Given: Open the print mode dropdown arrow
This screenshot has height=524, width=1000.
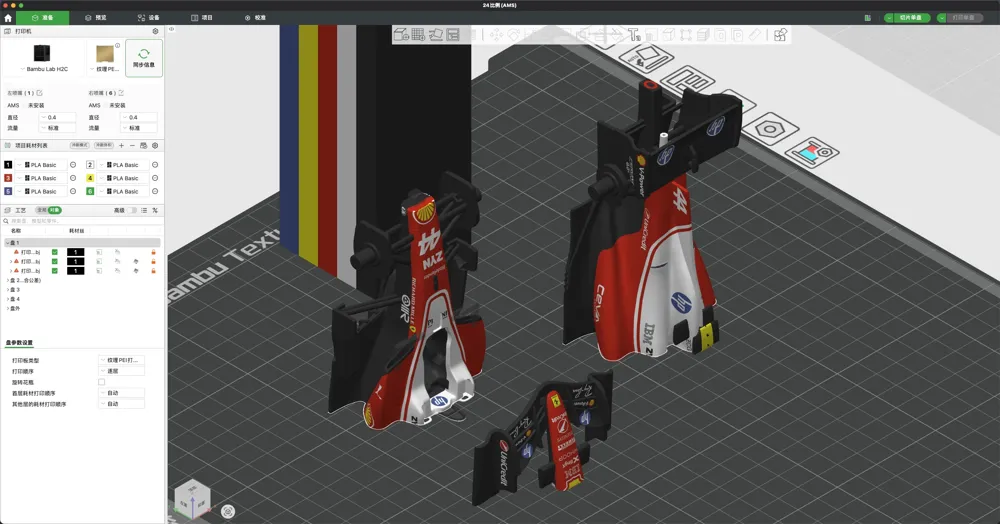Looking at the screenshot, I should click(x=941, y=18).
